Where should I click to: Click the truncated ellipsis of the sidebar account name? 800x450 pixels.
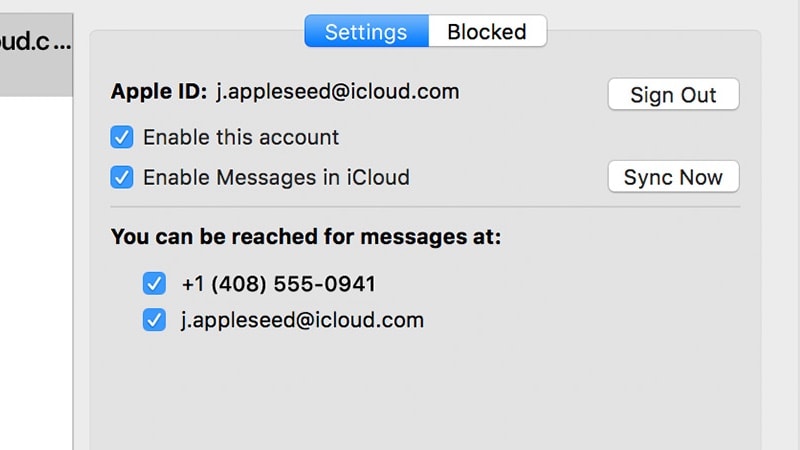pos(62,43)
